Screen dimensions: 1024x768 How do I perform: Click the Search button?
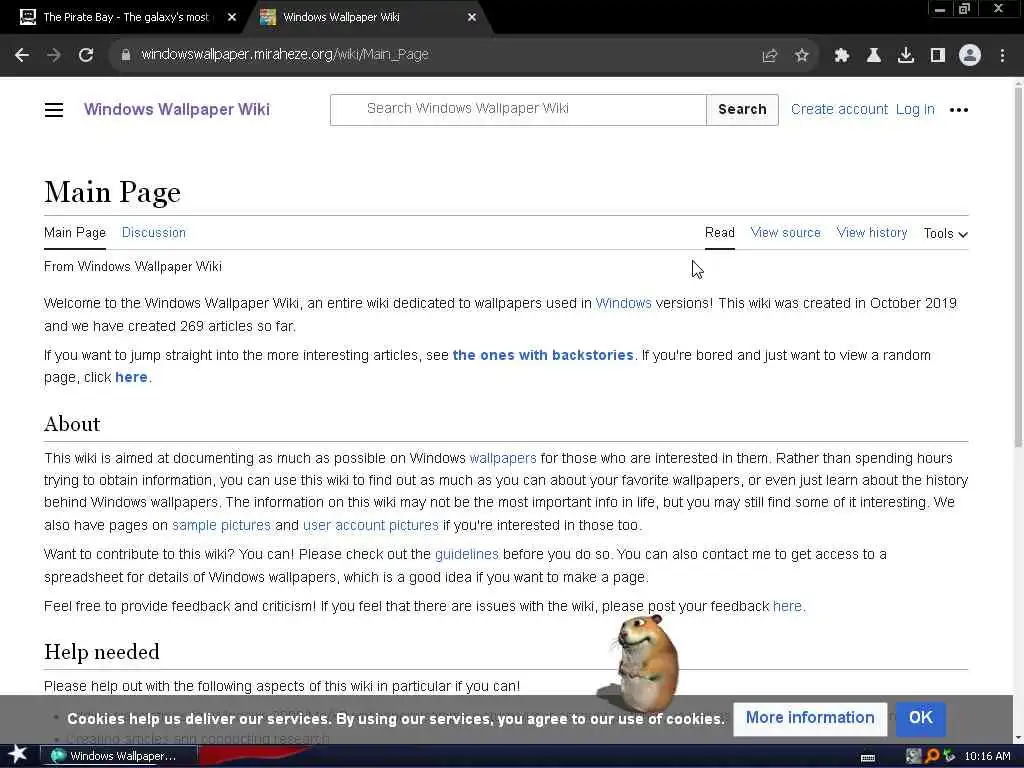[742, 110]
